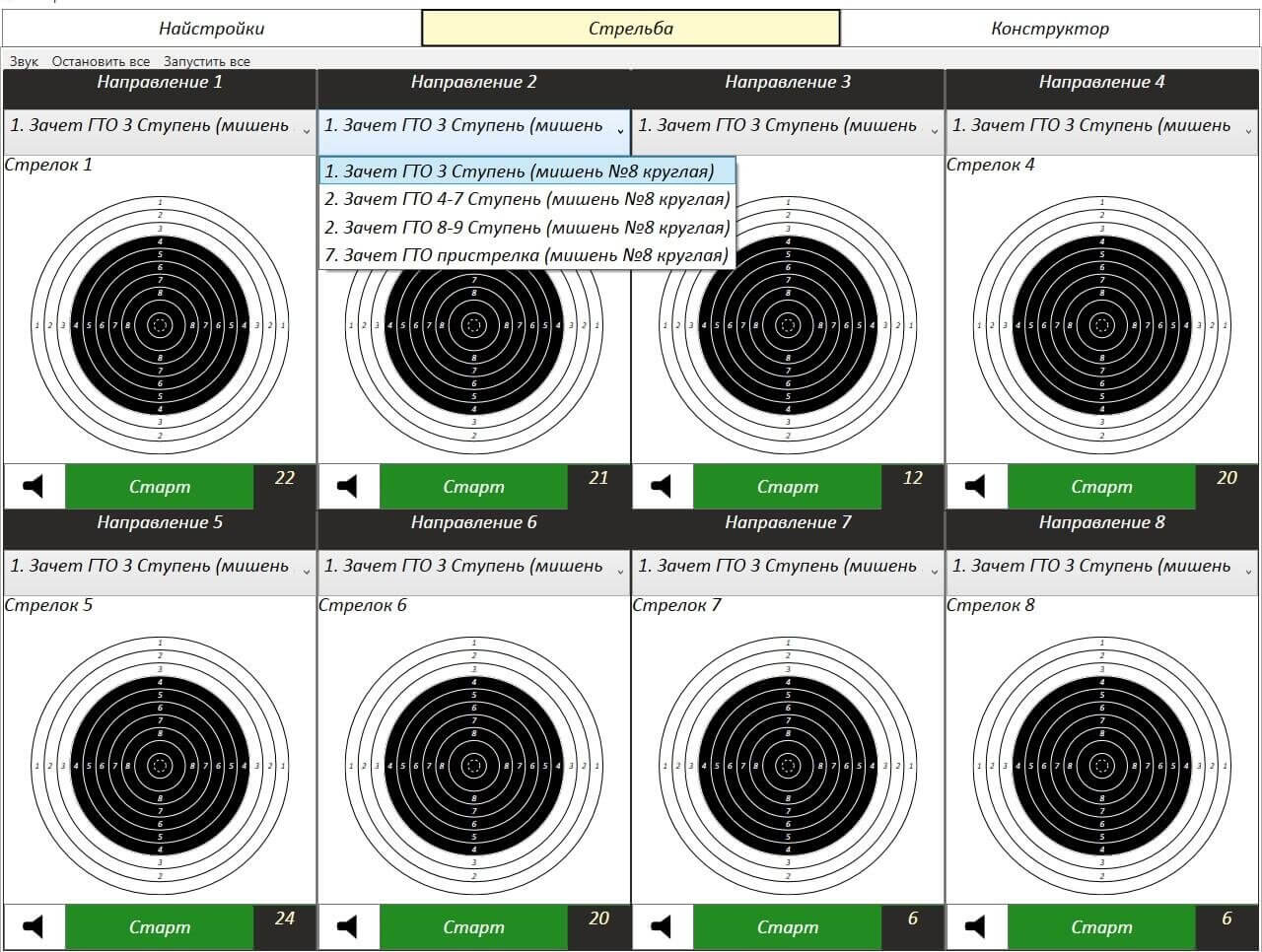
Task: Click the speaker icon for Направление 3
Action: click(662, 487)
